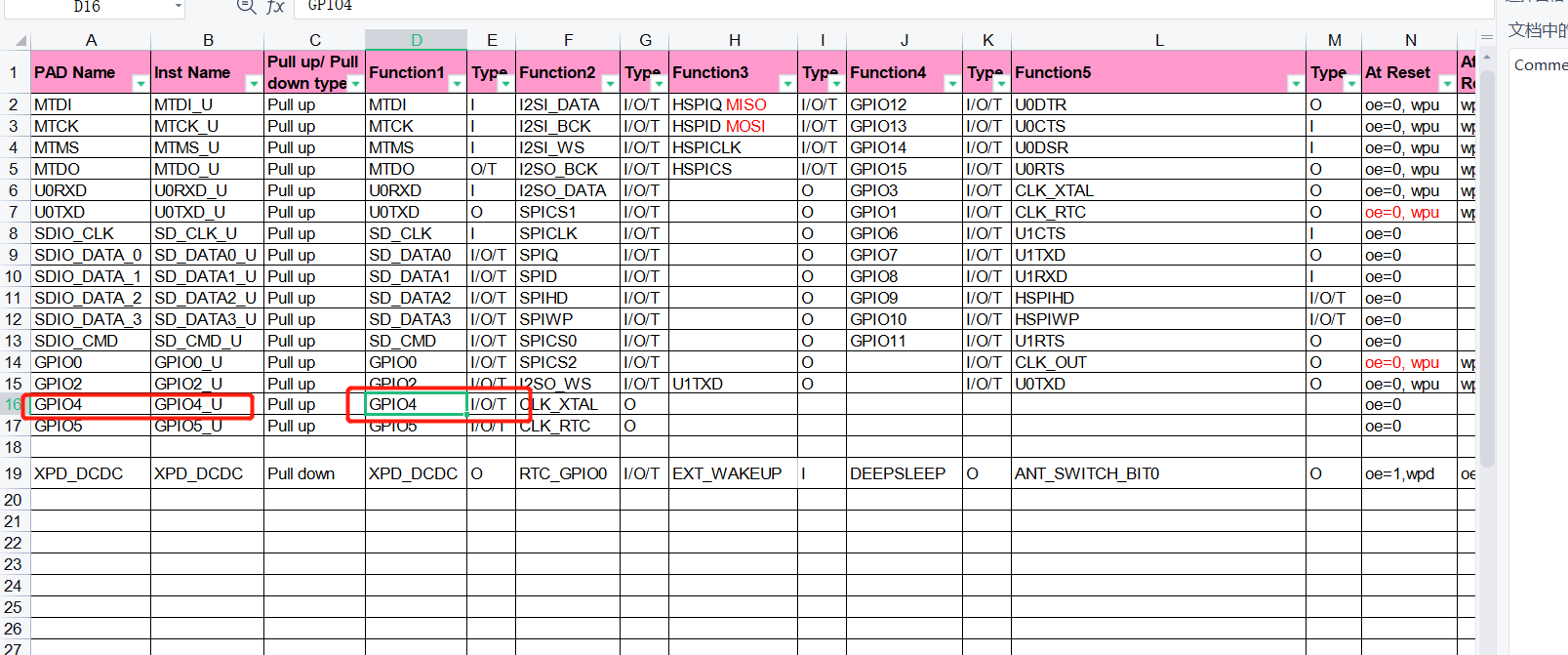Select cell SPIWP in Function2
The image size is (1568, 655).
tap(568, 319)
